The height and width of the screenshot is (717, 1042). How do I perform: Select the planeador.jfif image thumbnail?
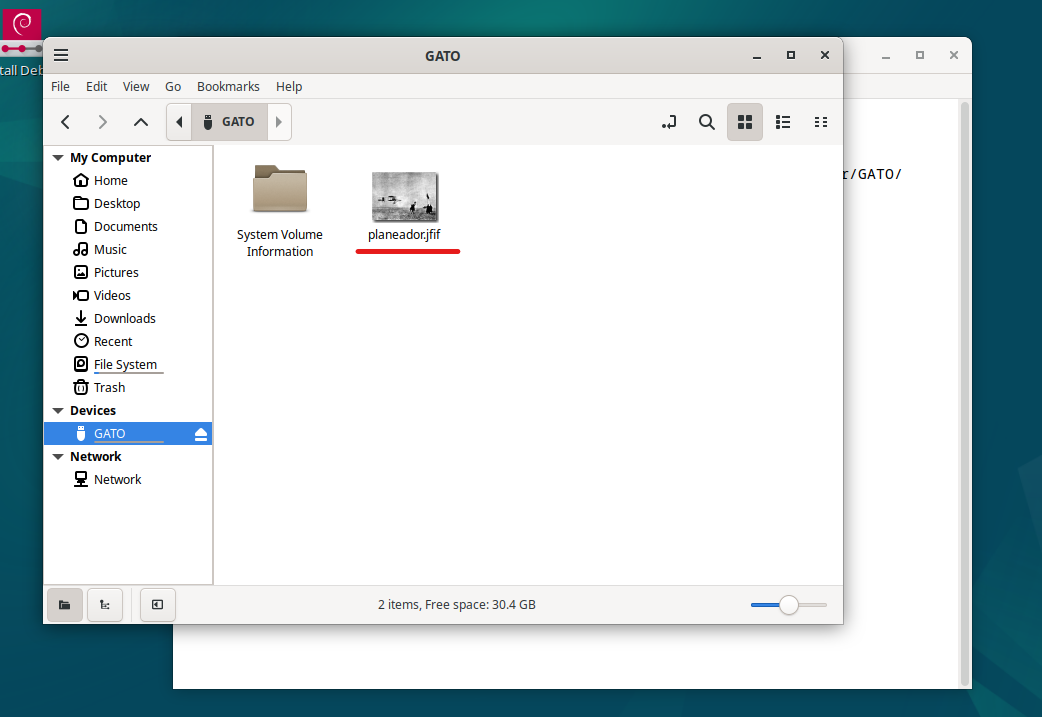click(x=405, y=197)
